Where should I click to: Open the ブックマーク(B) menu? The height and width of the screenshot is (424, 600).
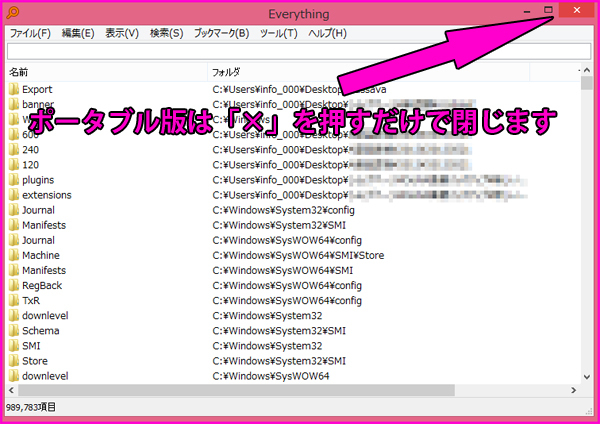point(222,33)
